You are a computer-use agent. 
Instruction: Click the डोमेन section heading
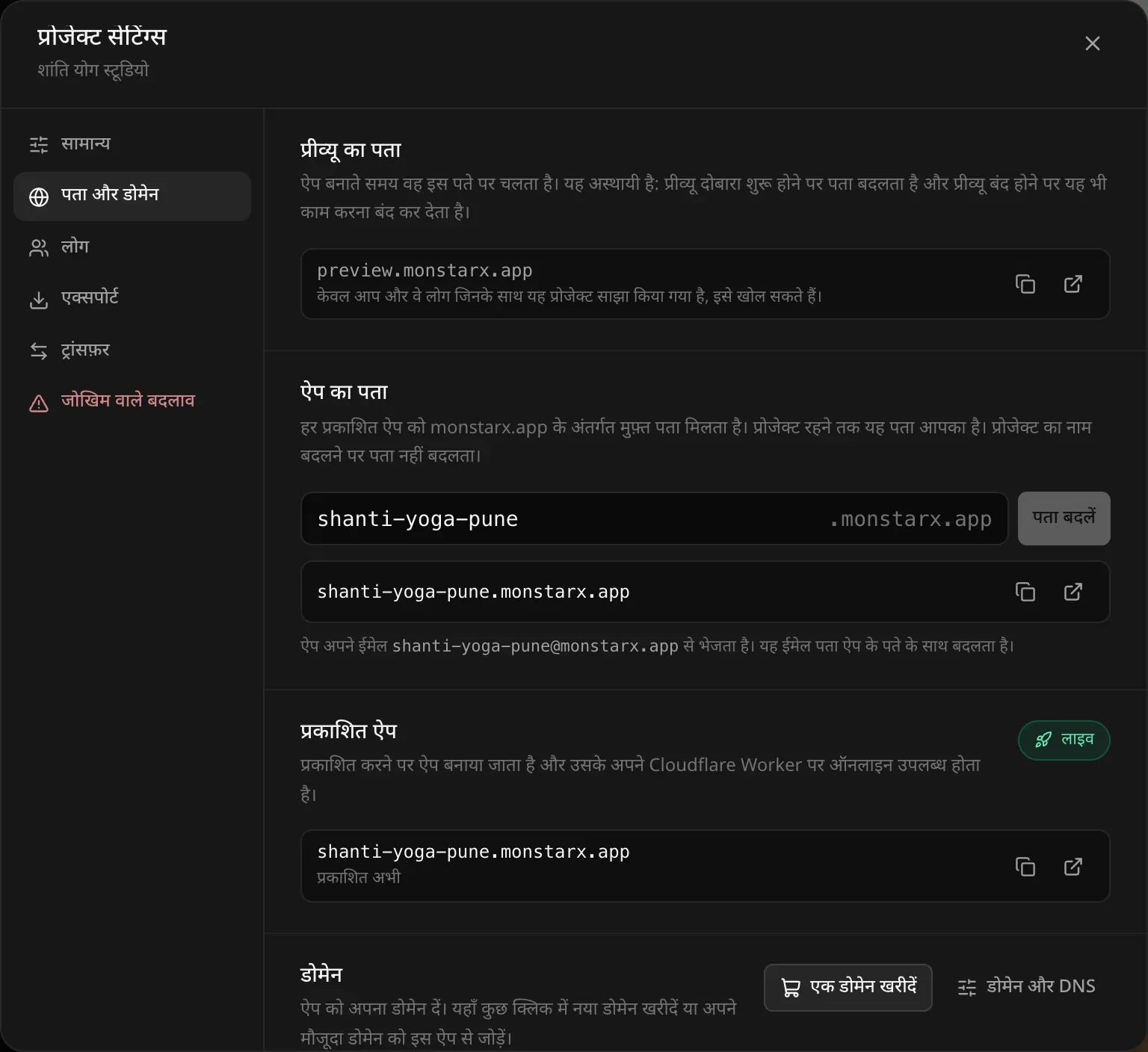click(x=321, y=974)
